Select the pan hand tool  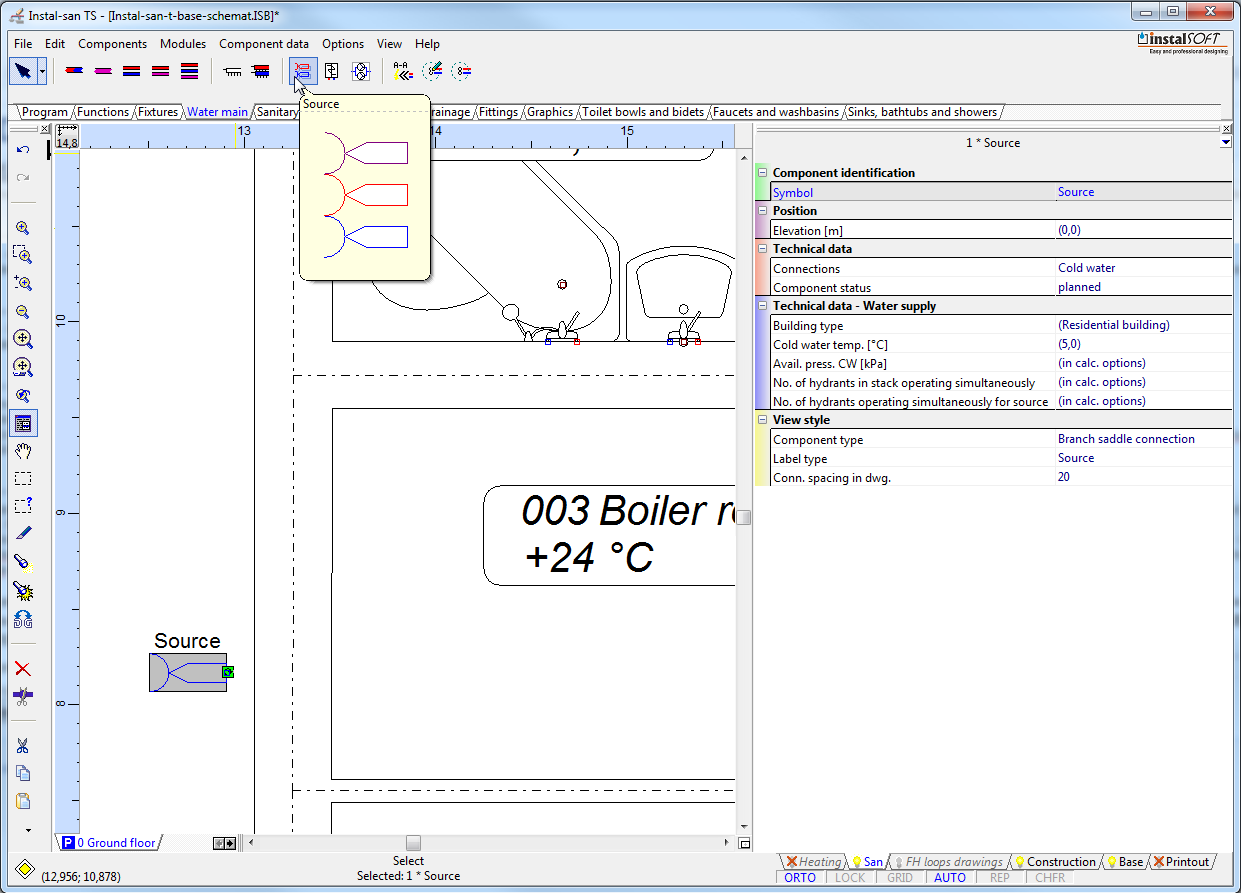[x=23, y=451]
